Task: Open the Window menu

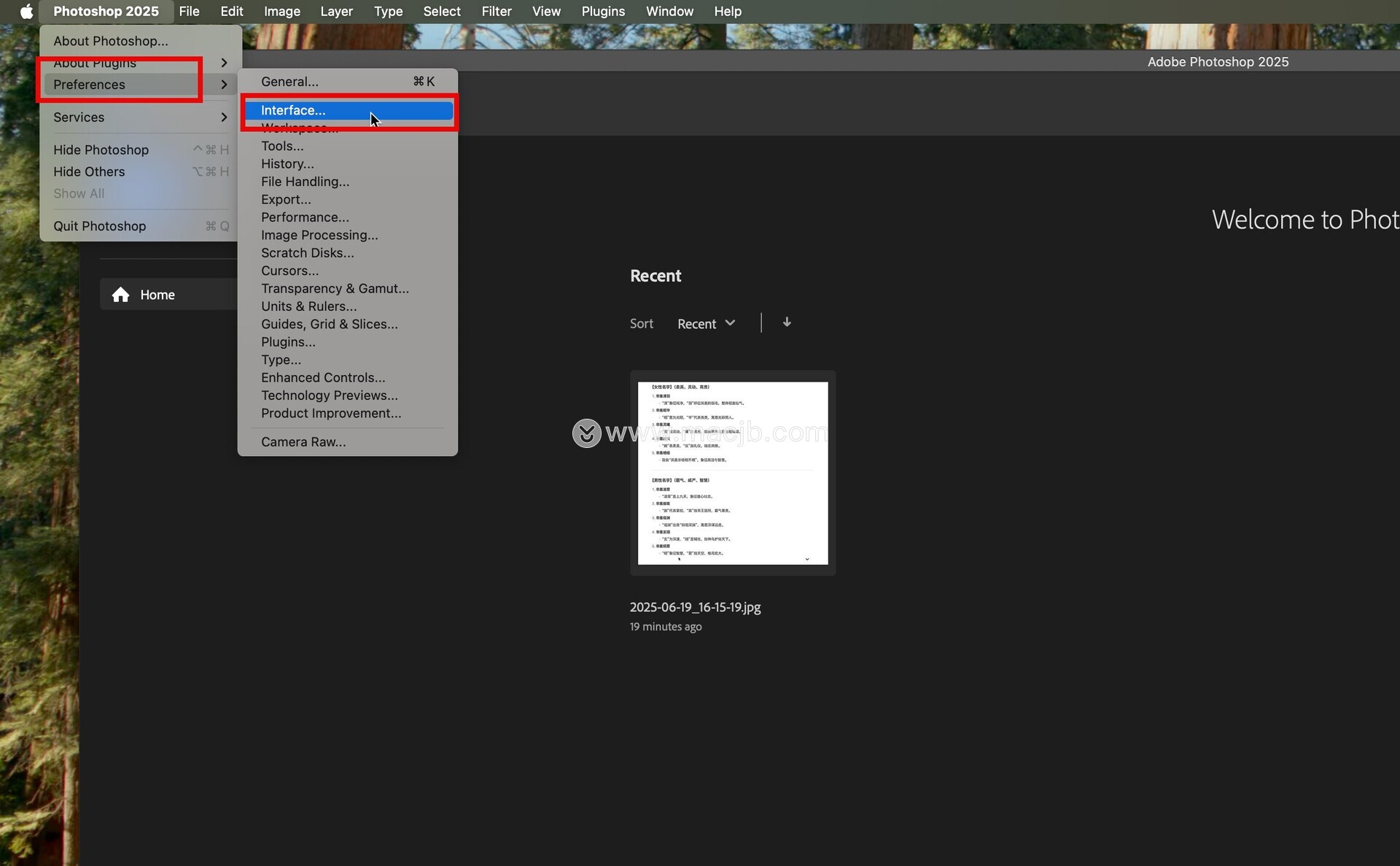Action: pos(669,11)
